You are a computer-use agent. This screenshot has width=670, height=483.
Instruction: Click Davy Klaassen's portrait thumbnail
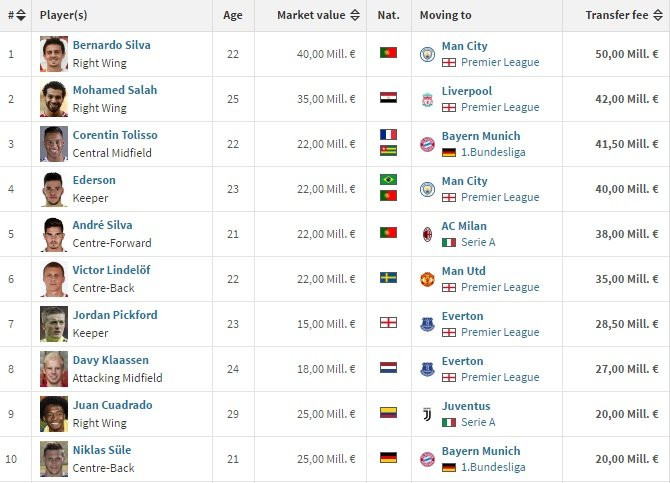[54, 369]
